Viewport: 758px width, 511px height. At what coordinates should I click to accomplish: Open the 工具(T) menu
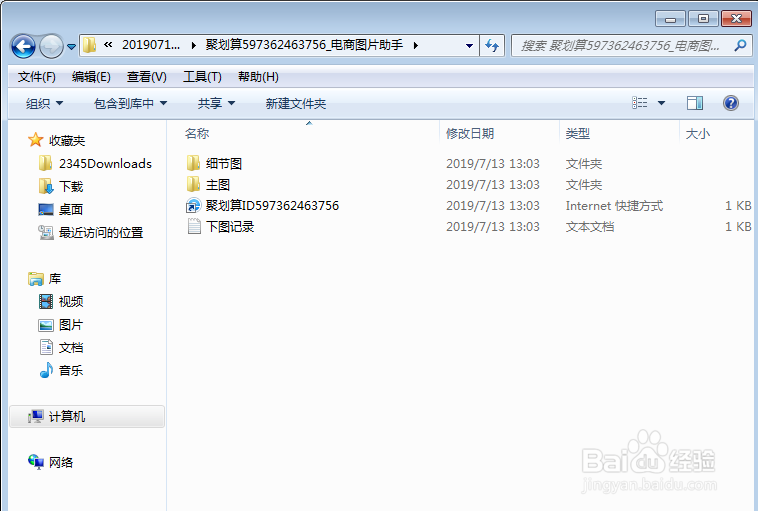(x=202, y=77)
